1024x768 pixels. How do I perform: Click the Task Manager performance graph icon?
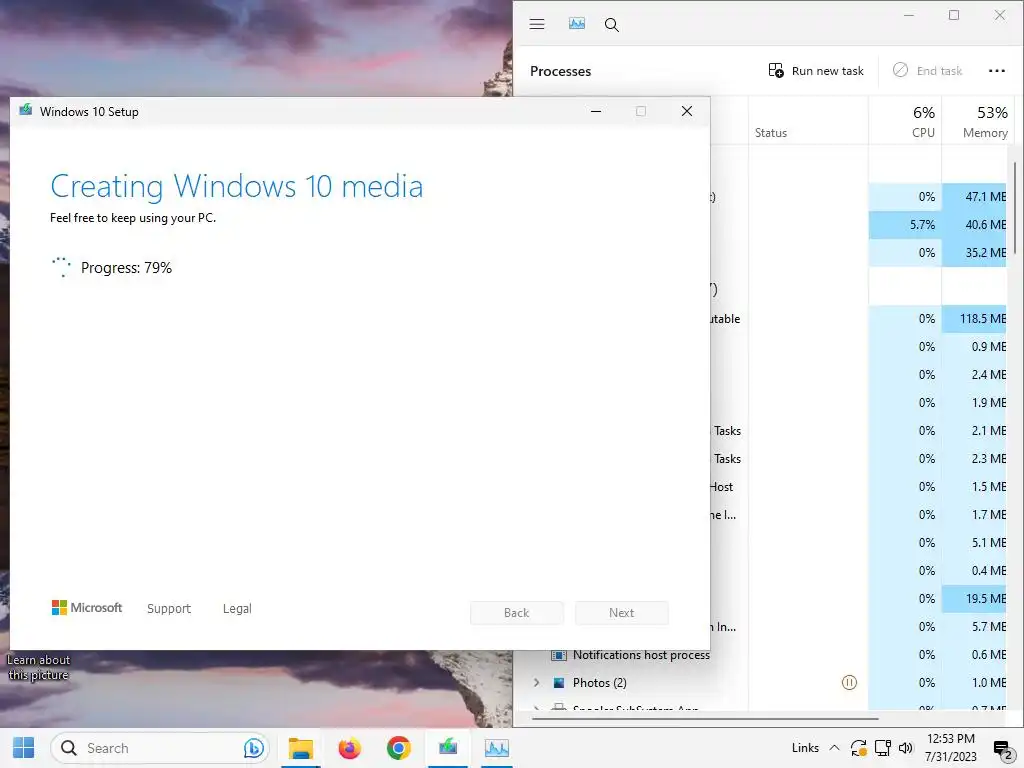click(x=577, y=24)
